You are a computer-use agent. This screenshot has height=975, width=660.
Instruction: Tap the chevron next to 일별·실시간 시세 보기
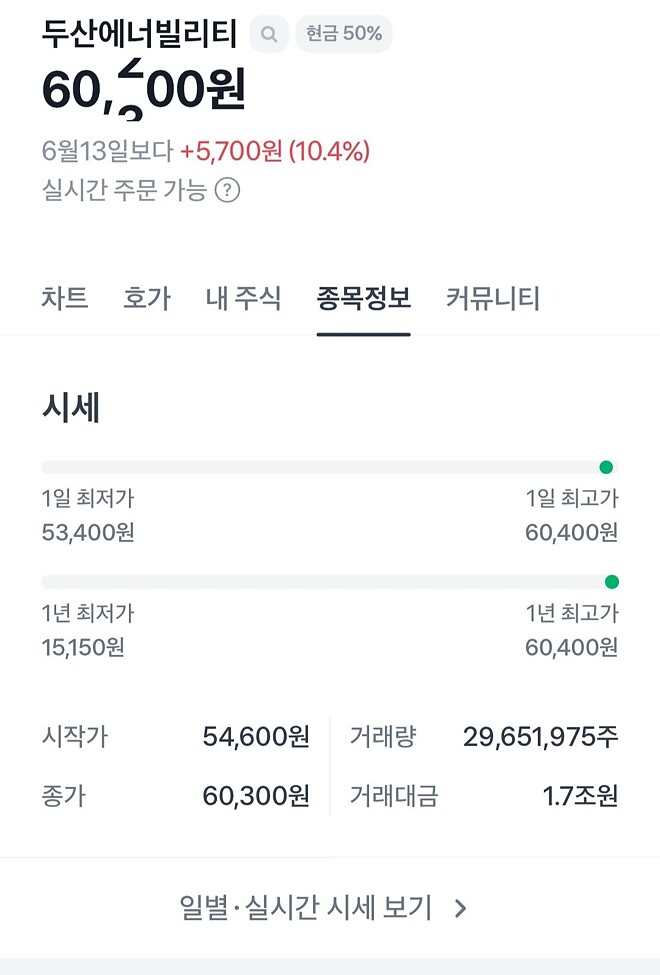461,909
